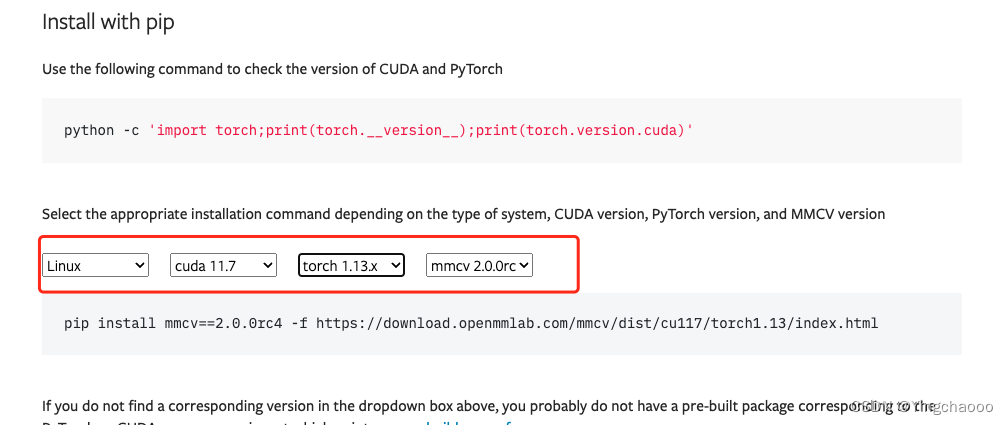Open the Linux system type dropdown
This screenshot has width=1008, height=425.
[95, 265]
